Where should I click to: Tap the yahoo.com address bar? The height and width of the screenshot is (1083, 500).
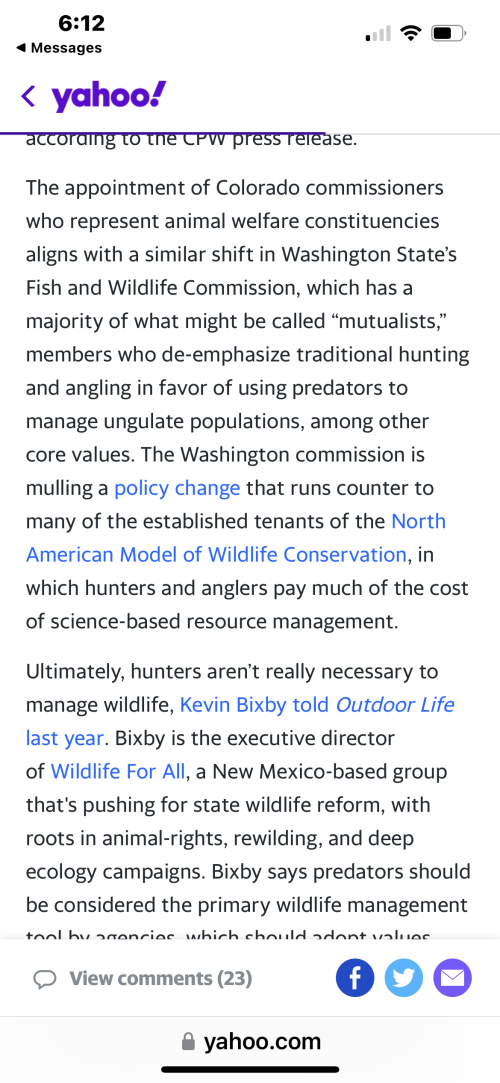click(250, 1042)
